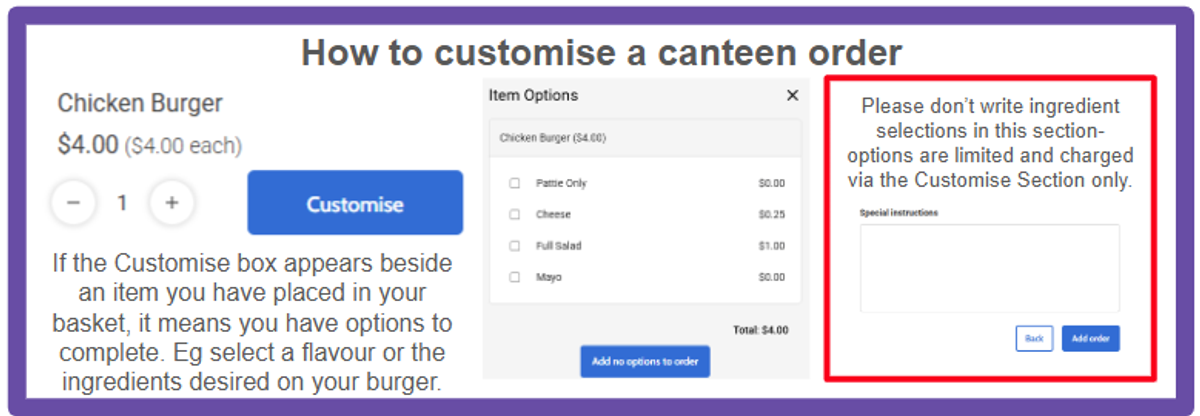Viewport: 1200px width, 416px height.
Task: Click the quantity value 1
Action: point(122,203)
